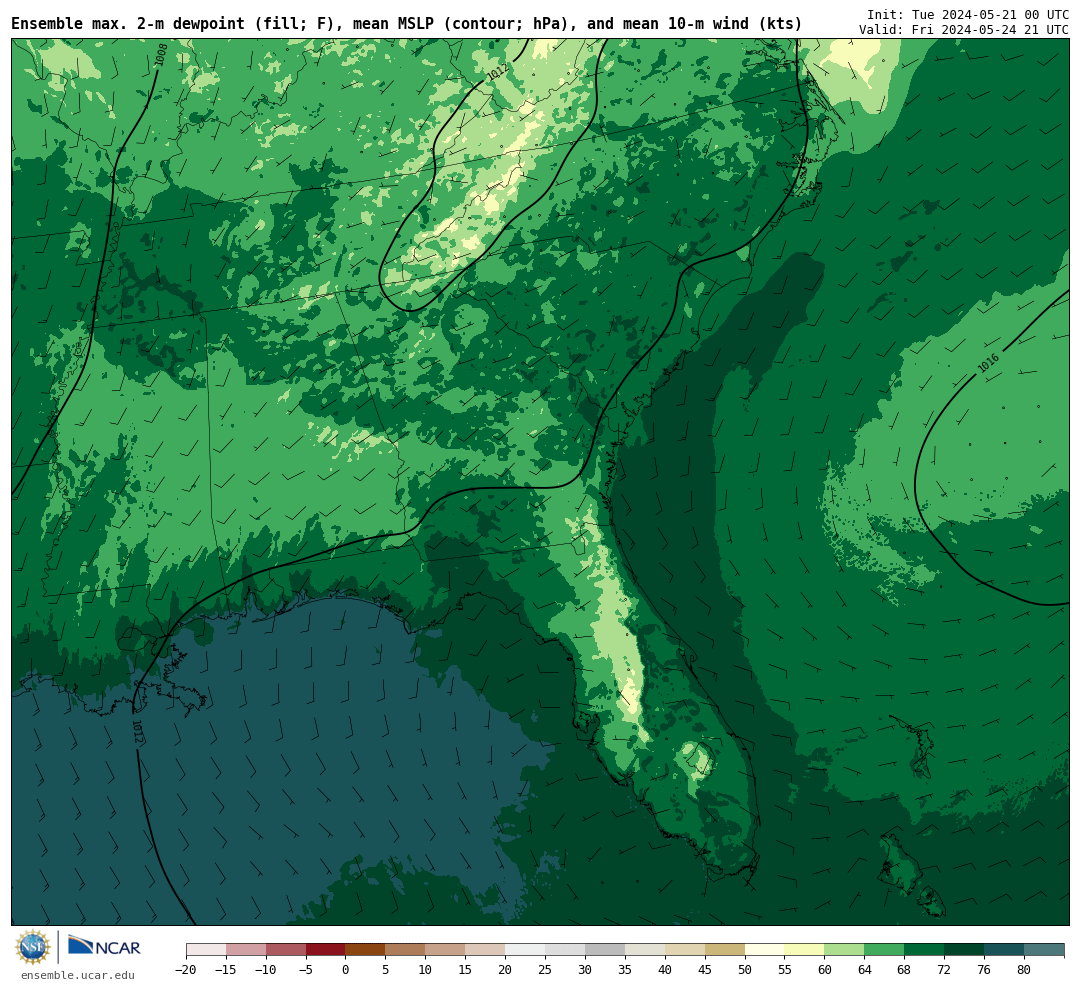Pick the 55 to 60 light yellow swatch

coord(805,950)
